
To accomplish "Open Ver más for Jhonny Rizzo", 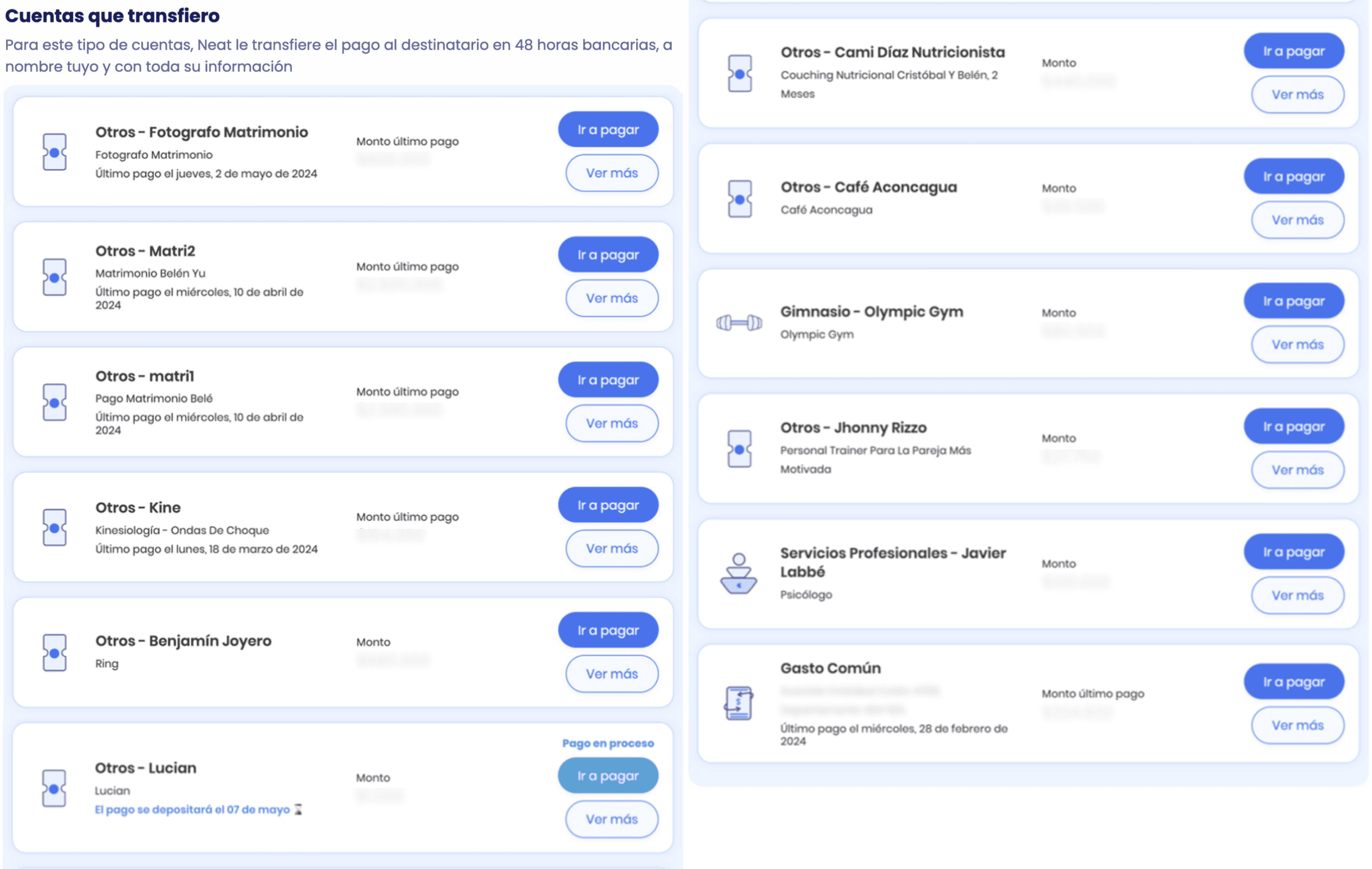I will 1297,470.
